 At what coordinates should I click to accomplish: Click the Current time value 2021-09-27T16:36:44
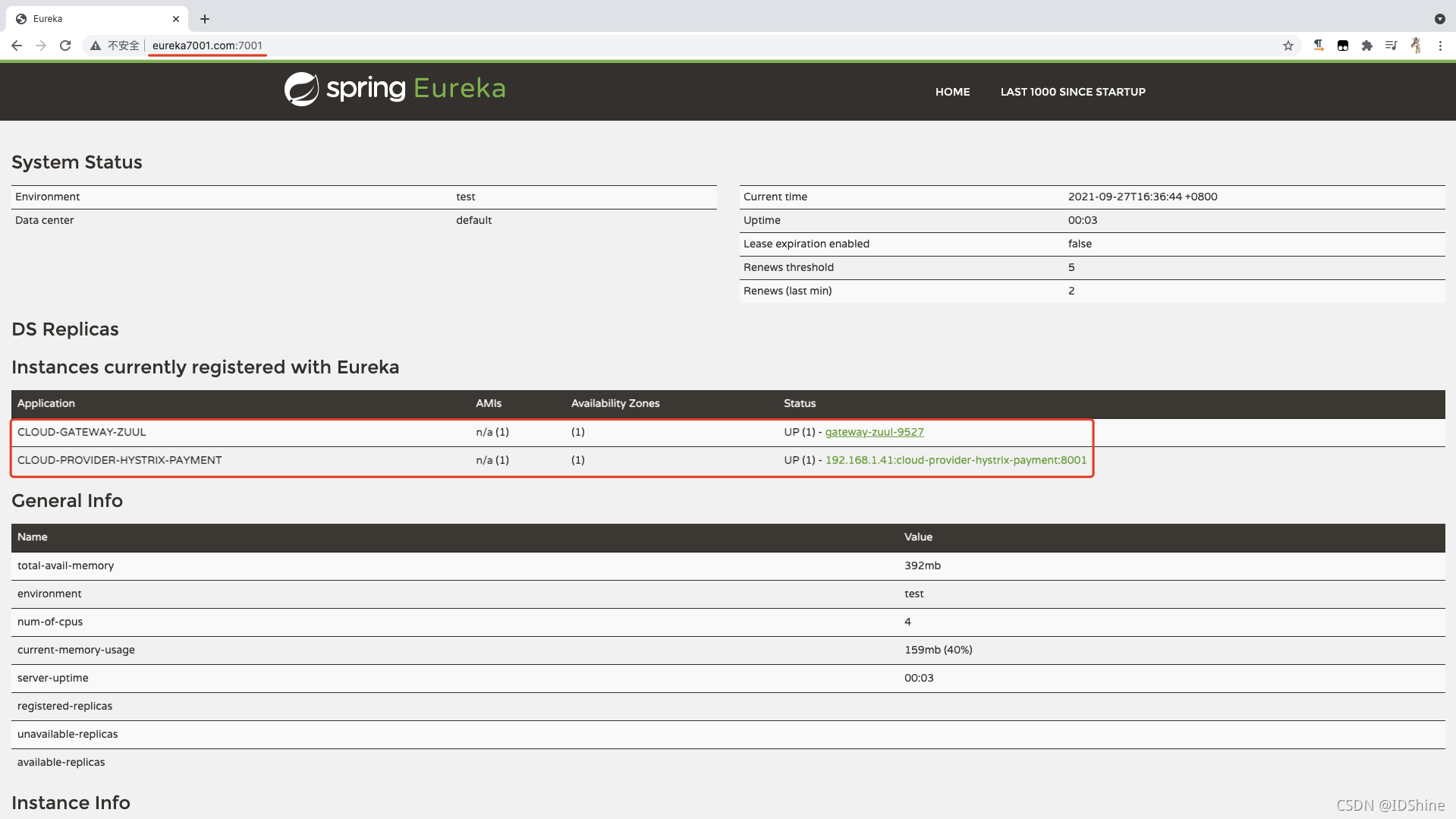click(1143, 197)
